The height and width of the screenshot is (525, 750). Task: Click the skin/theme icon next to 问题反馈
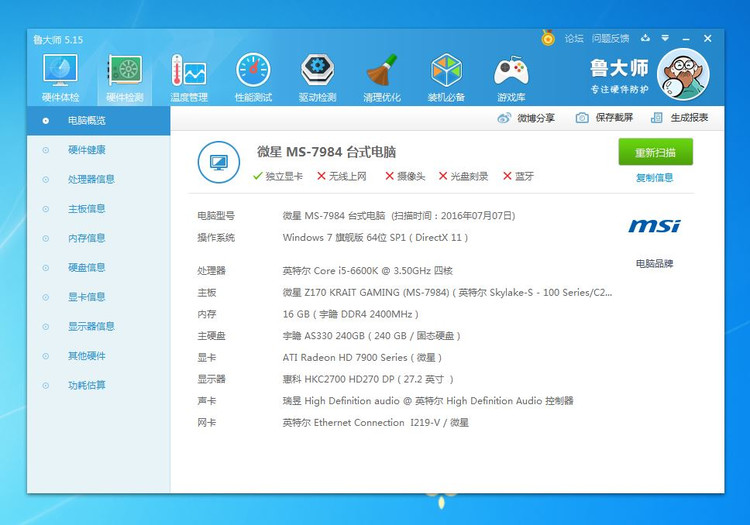pos(645,38)
